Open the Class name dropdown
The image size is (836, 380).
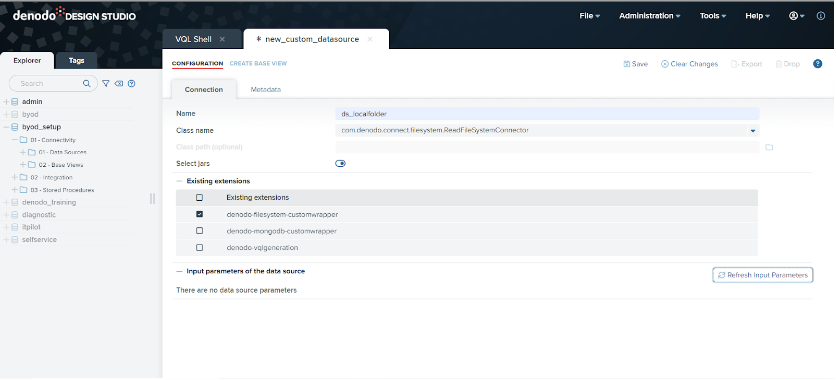(x=753, y=131)
